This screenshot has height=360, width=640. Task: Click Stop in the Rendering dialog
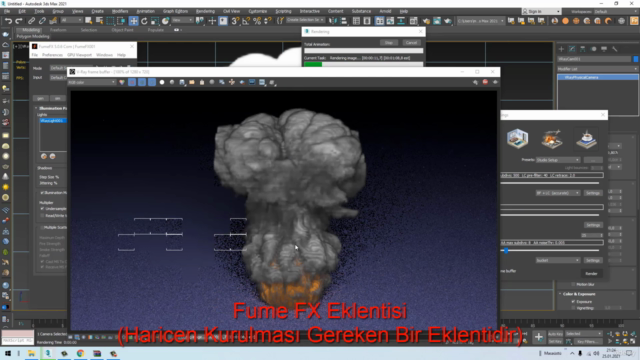pyautogui.click(x=389, y=42)
